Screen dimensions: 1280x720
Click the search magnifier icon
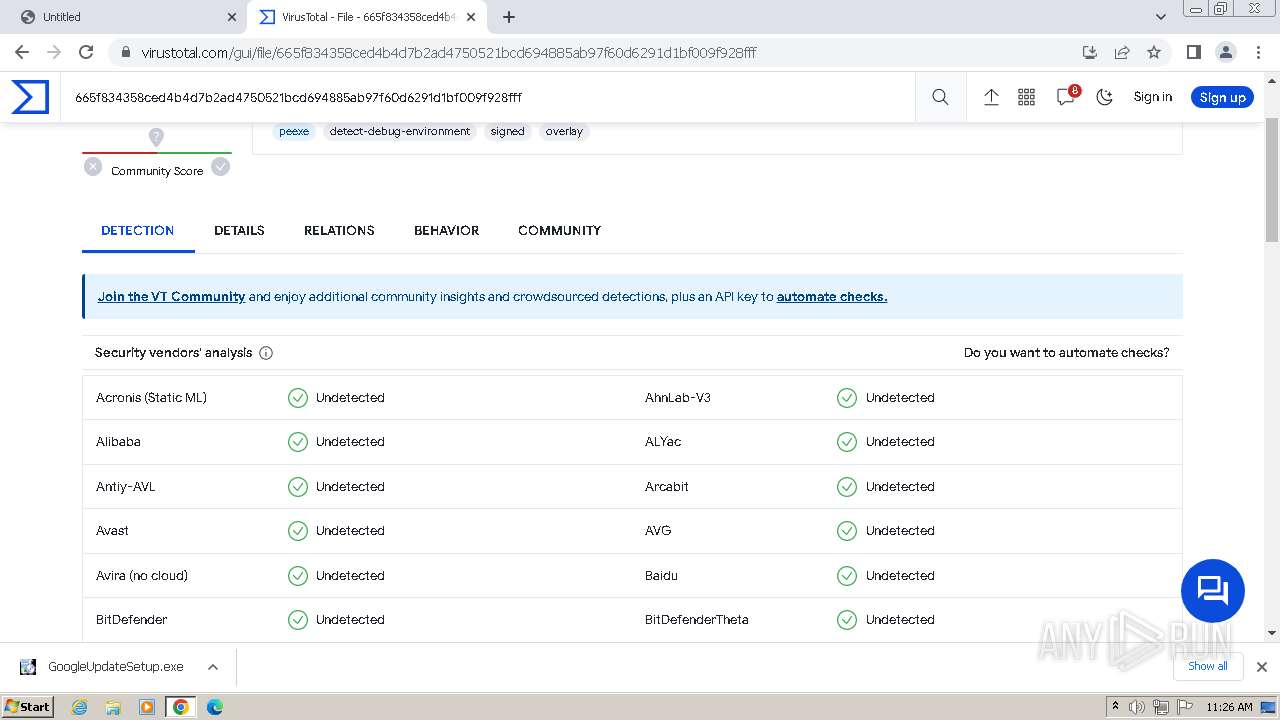tap(940, 97)
